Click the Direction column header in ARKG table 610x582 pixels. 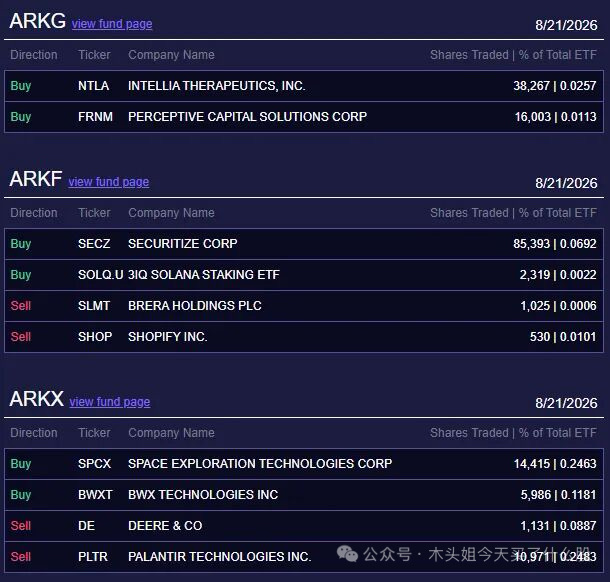[x=34, y=55]
